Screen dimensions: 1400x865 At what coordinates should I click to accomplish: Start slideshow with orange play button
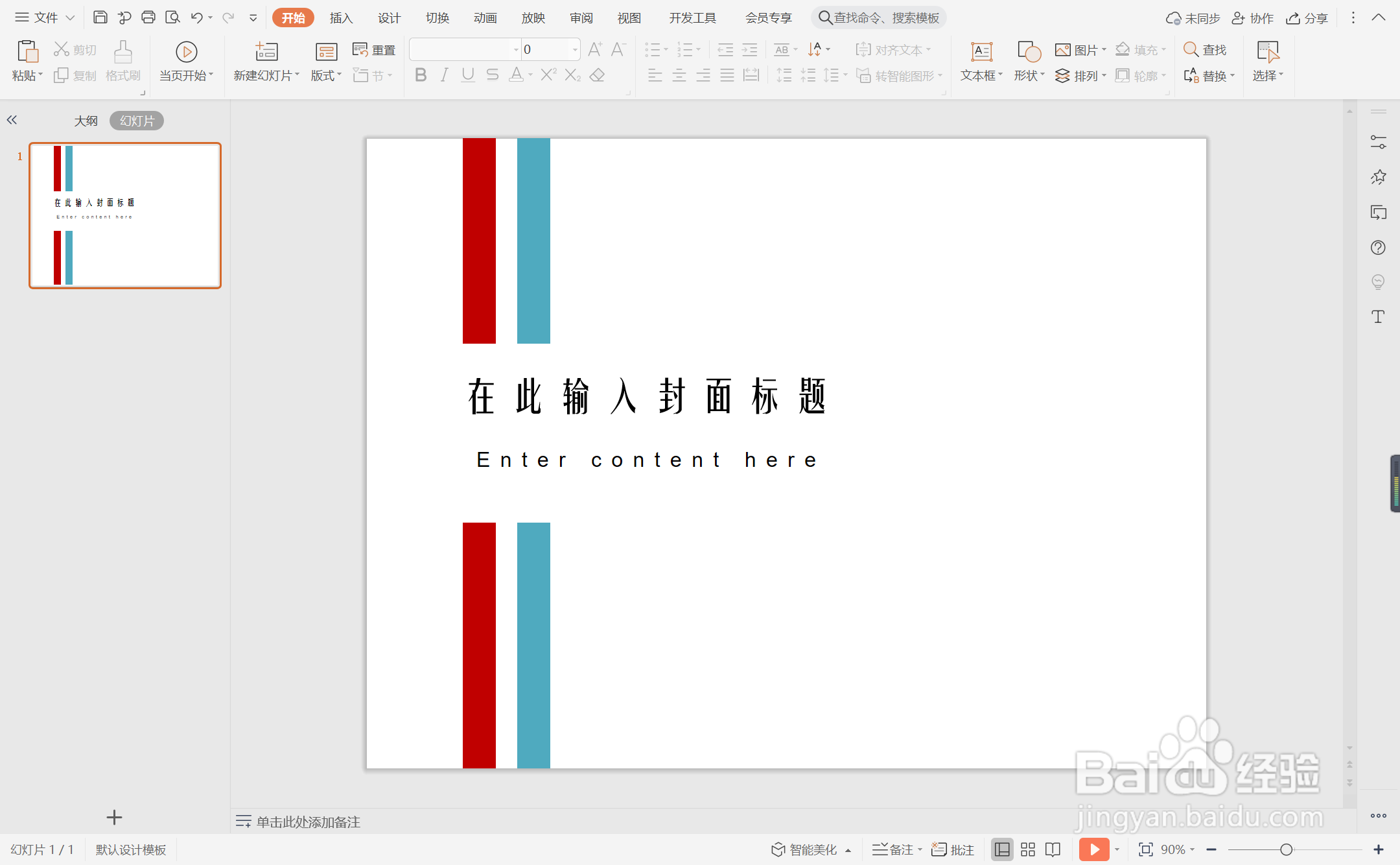[1094, 849]
